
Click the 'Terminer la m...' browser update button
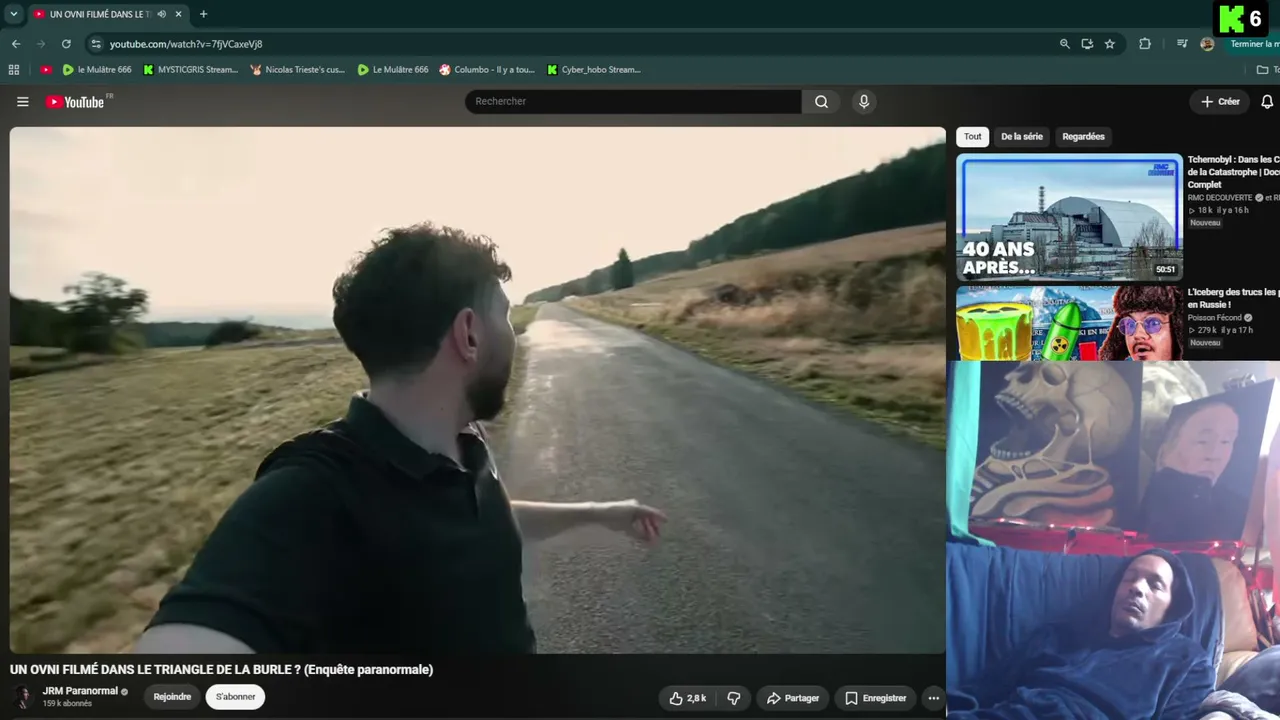click(x=1254, y=44)
